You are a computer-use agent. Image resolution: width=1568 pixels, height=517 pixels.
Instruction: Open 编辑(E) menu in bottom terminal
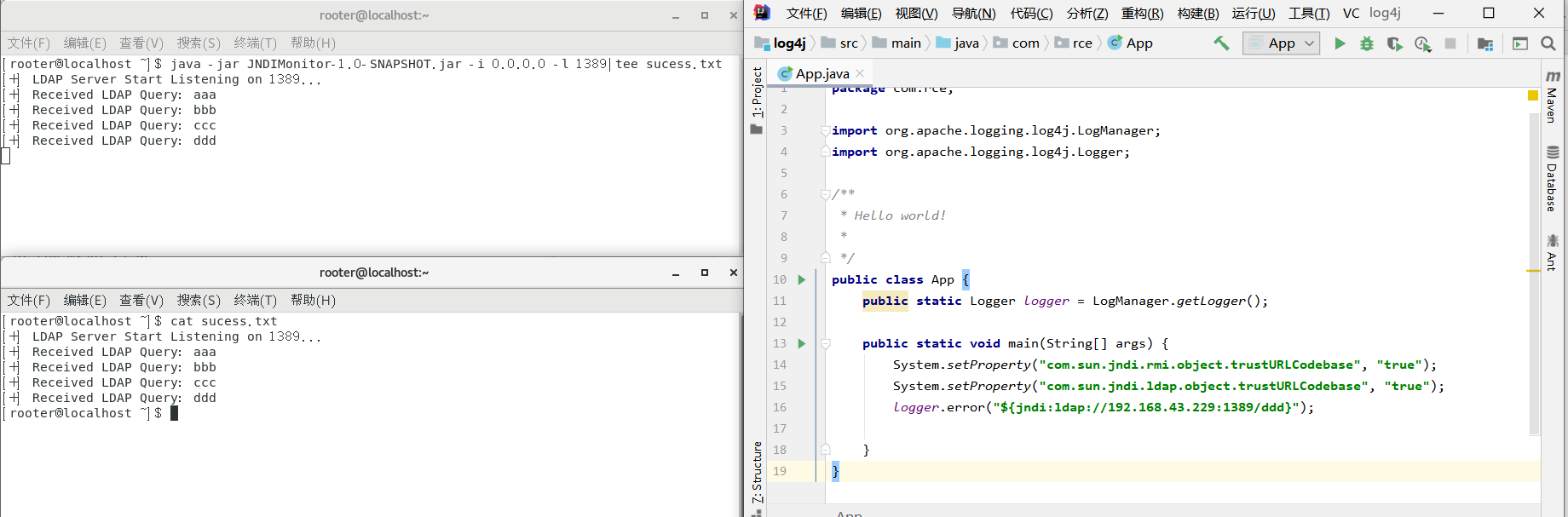pos(85,300)
